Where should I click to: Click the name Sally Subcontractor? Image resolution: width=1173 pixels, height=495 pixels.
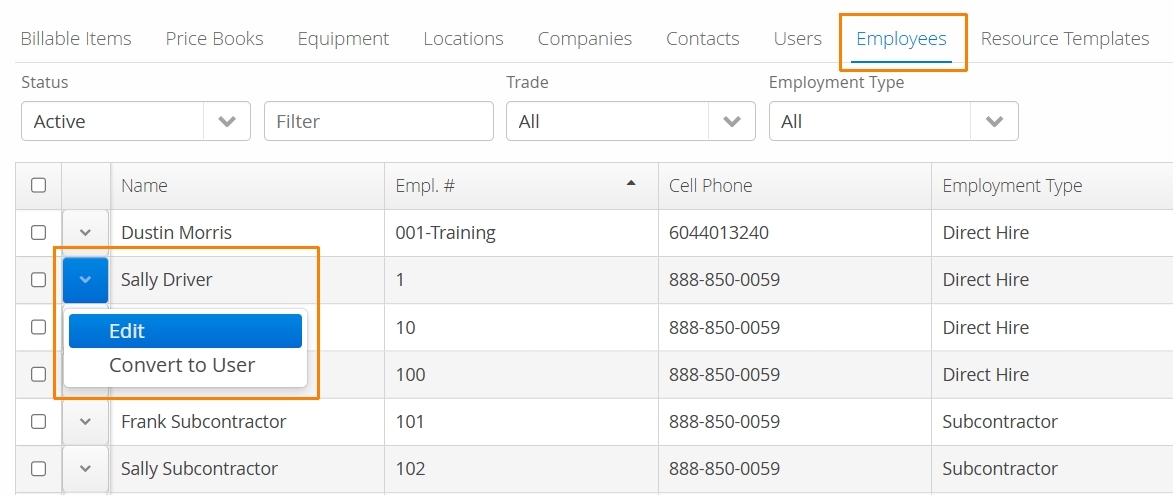(200, 469)
